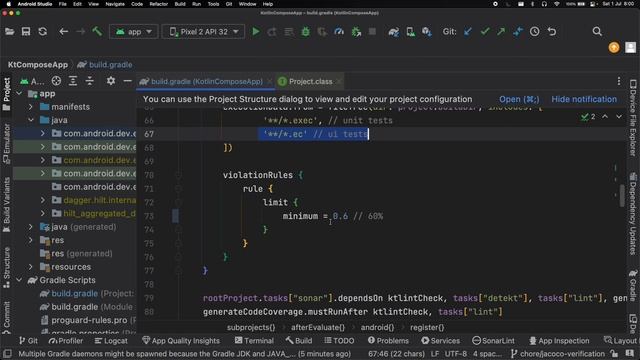Viewport: 640px width, 360px height.
Task: Open the Navigate menu
Action: [115, 4]
